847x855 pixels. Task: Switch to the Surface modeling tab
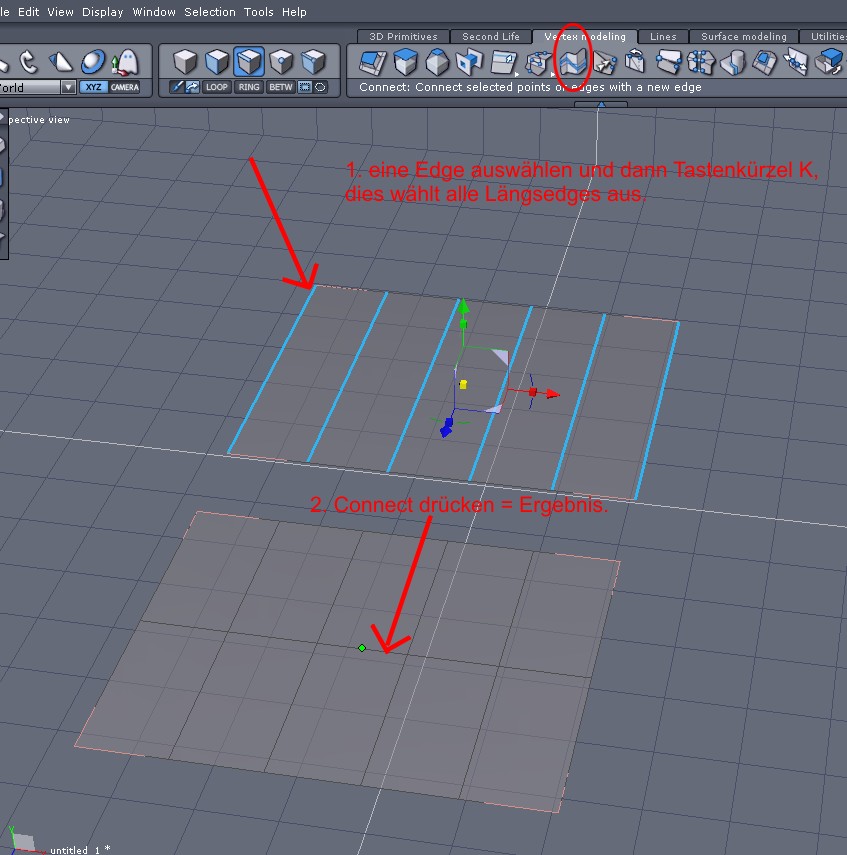pos(743,37)
